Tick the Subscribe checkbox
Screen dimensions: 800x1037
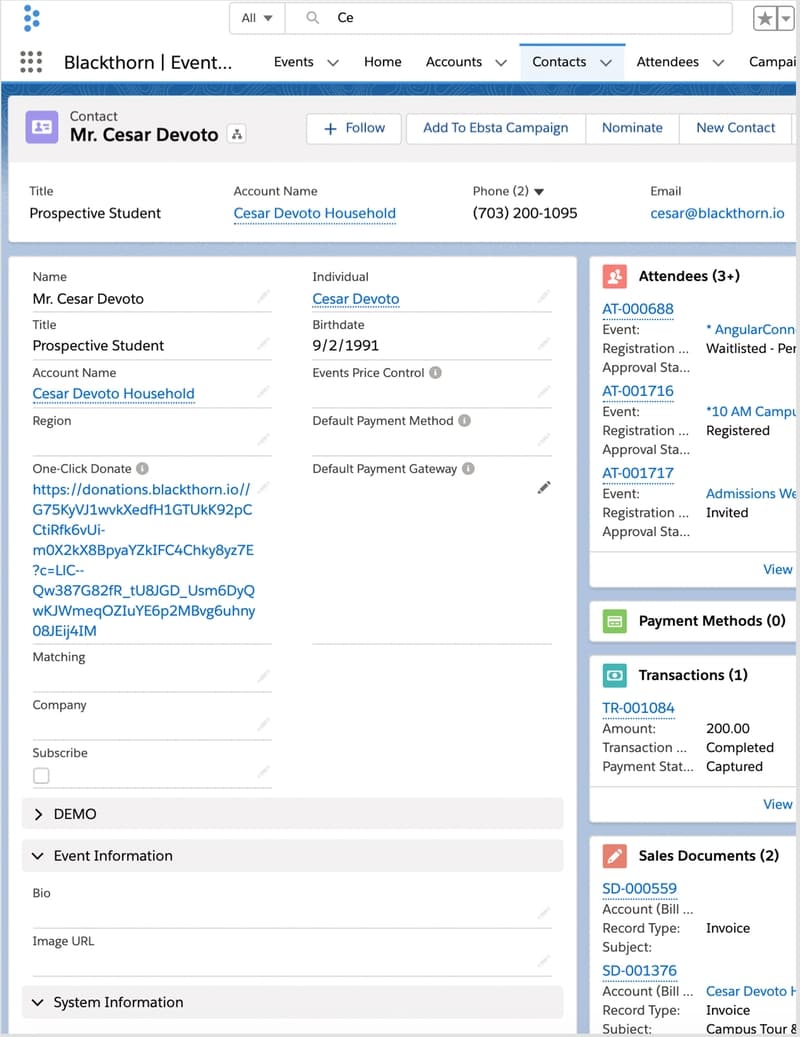pyautogui.click(x=41, y=775)
